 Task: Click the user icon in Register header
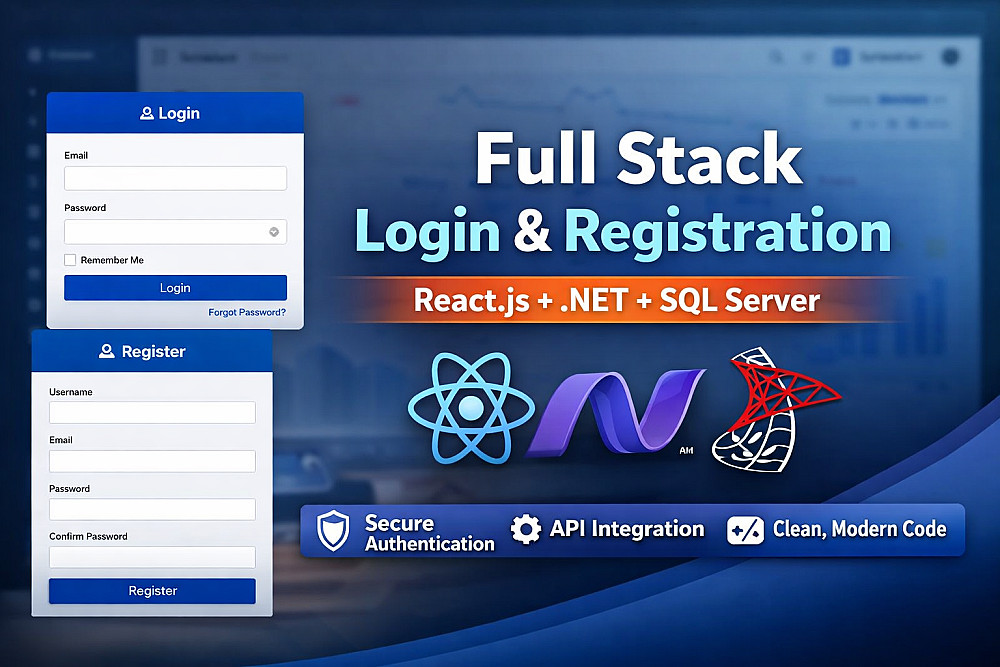107,351
